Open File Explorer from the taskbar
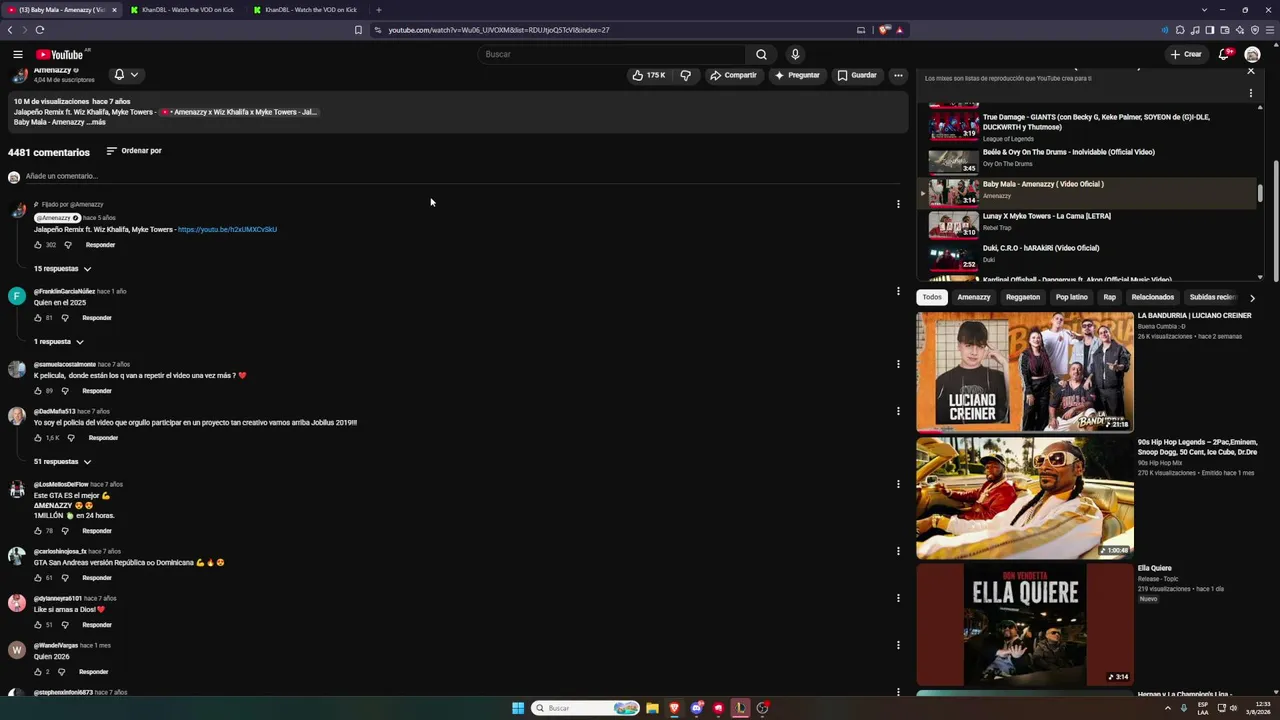This screenshot has height=720, width=1280. click(x=652, y=708)
